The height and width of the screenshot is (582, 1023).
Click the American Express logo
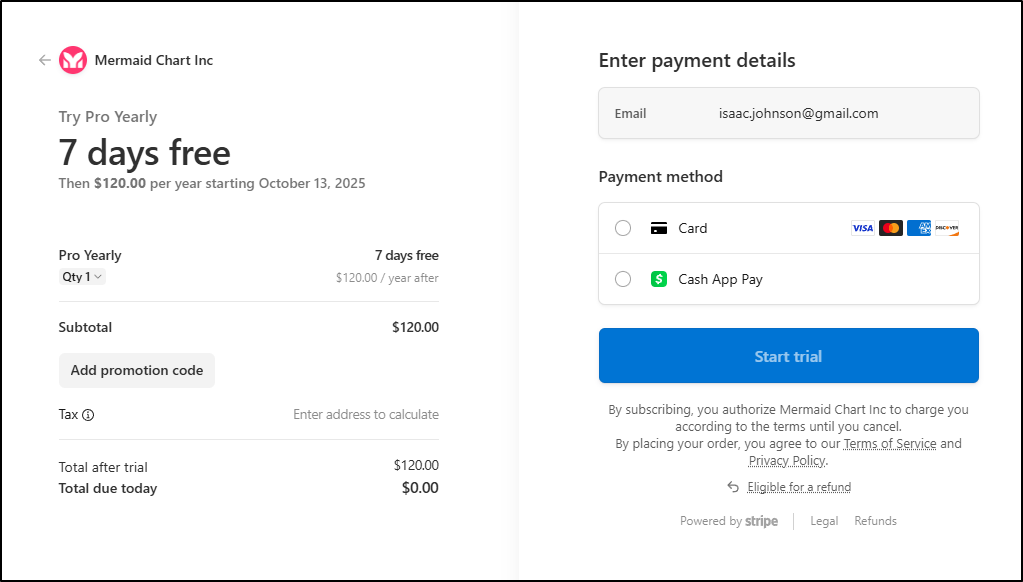click(x=918, y=228)
